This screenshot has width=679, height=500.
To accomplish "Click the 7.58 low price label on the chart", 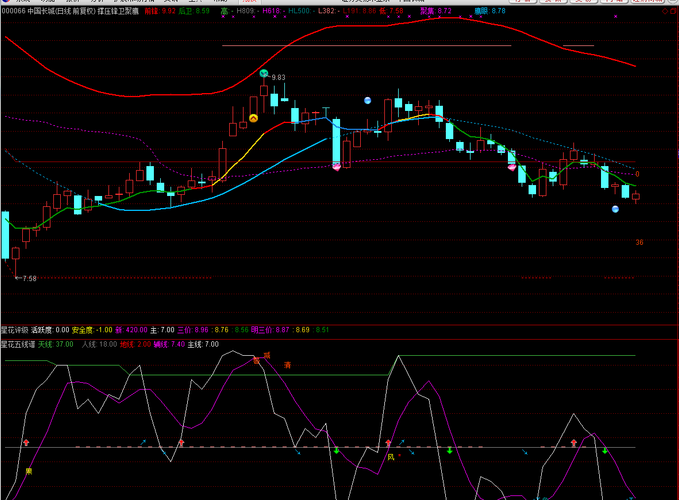I will tap(29, 278).
